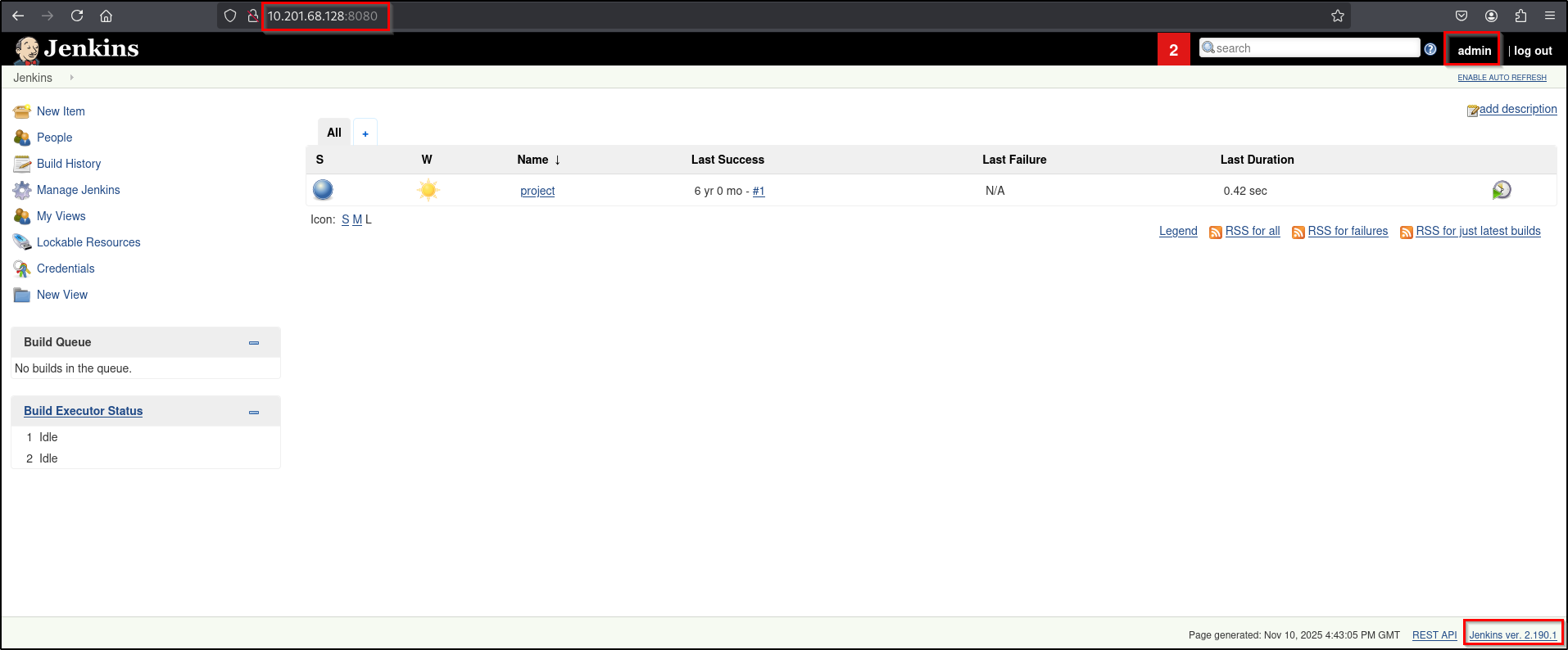Screen dimensions: 1568x650
Task: Open Credentials from the sidebar
Action: (x=66, y=269)
